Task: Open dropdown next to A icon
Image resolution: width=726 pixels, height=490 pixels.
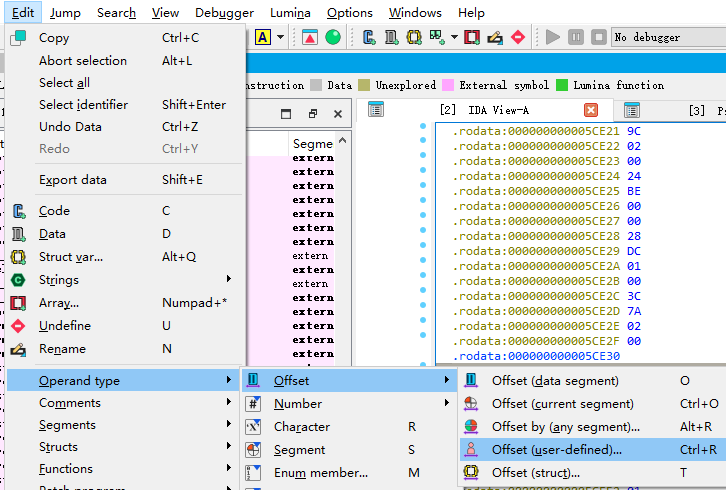Action: tap(281, 37)
